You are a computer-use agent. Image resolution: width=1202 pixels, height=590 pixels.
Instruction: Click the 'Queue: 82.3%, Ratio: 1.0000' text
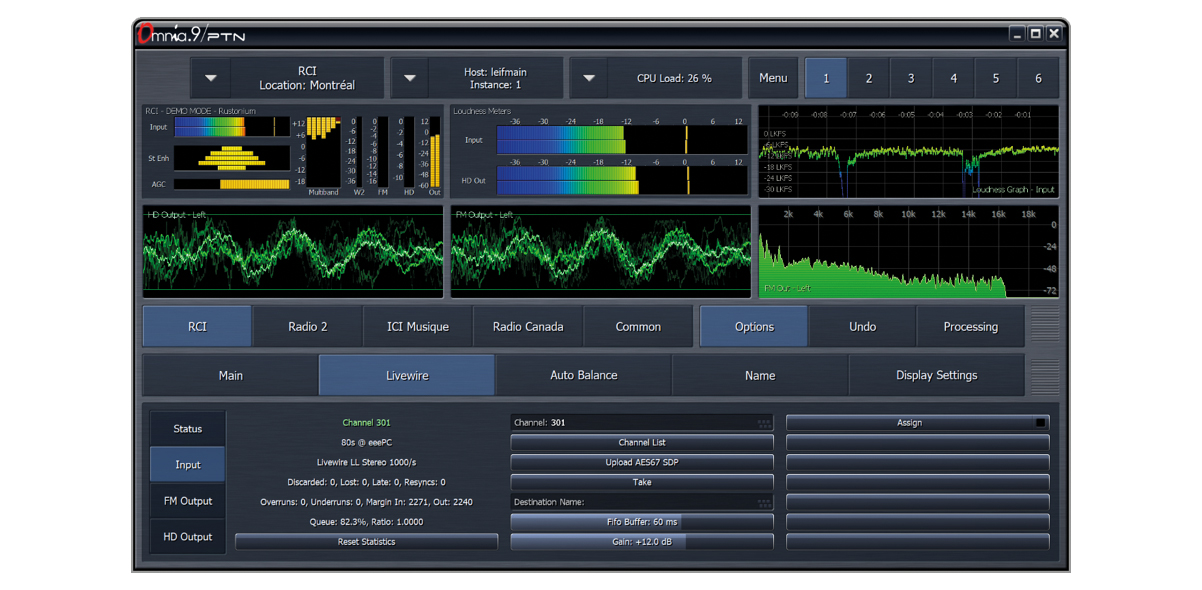[x=366, y=522]
